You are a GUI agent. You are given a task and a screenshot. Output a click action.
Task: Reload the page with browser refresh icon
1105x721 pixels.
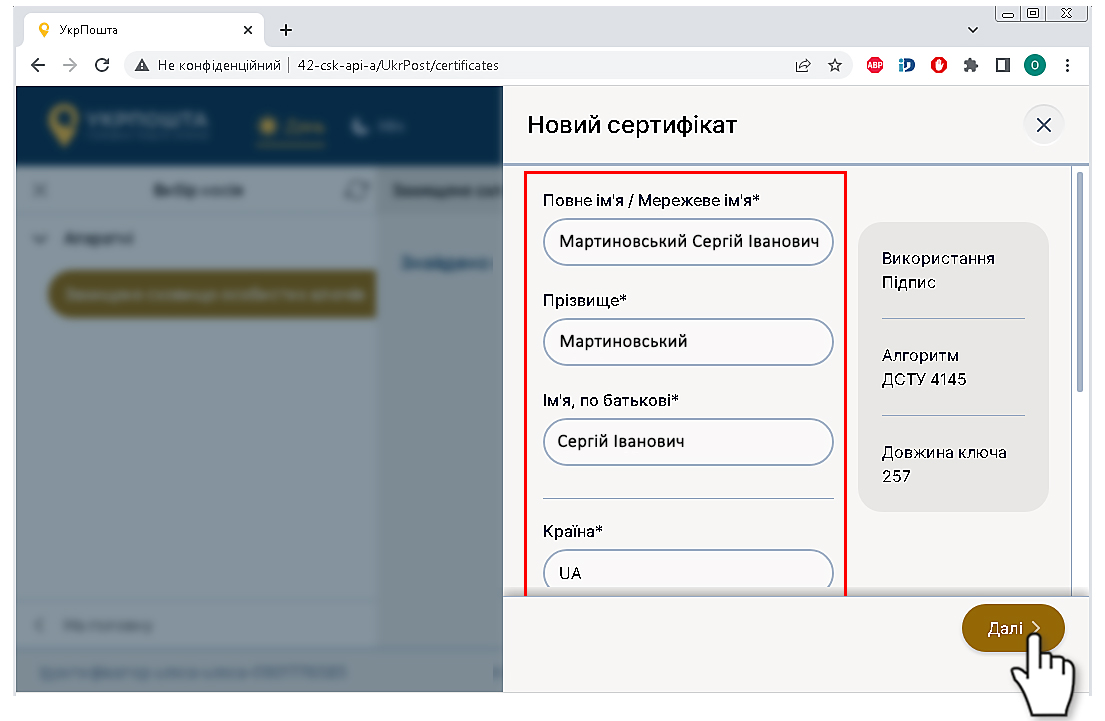point(101,65)
